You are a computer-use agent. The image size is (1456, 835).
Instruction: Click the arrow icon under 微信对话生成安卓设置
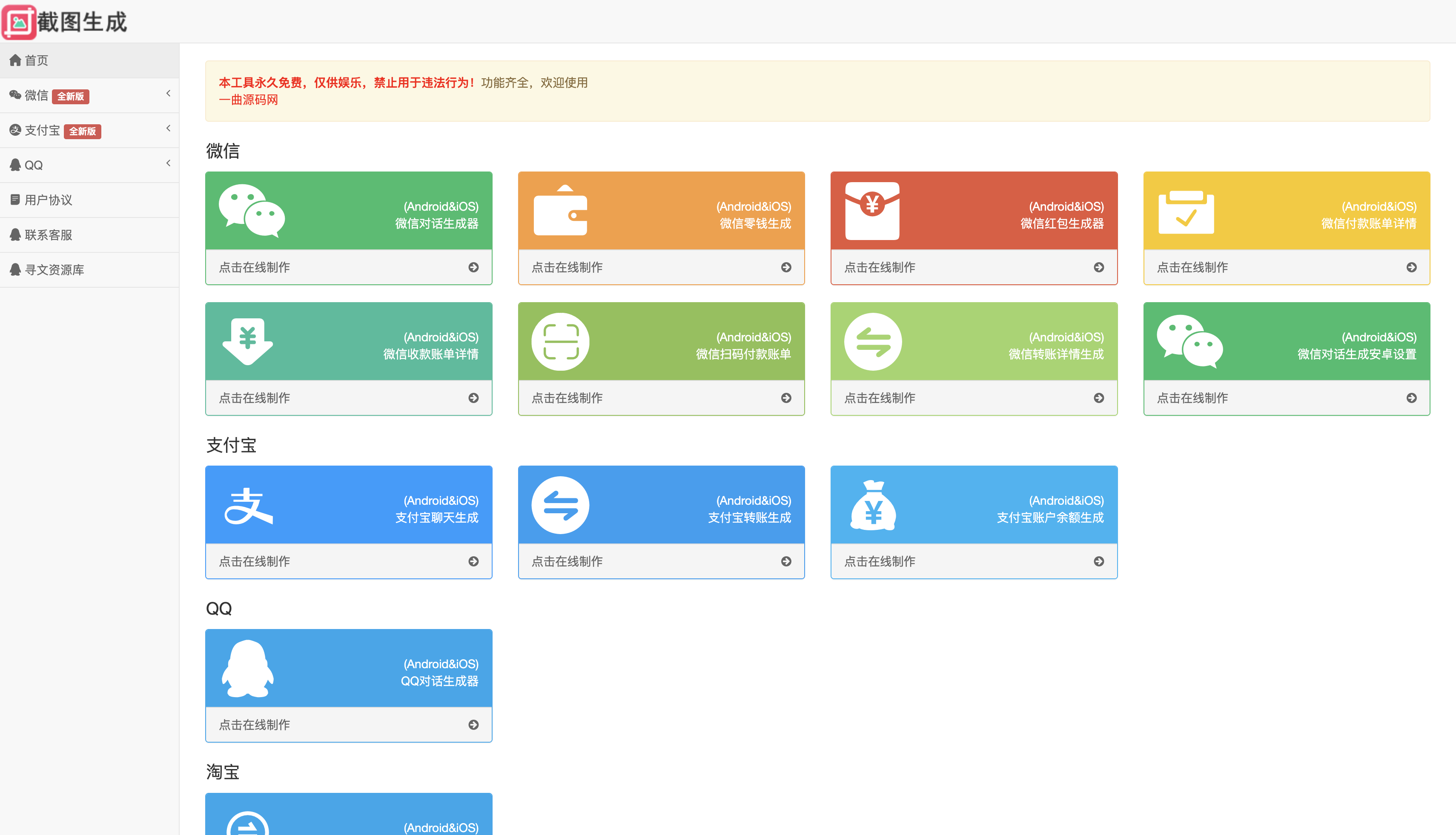pyautogui.click(x=1411, y=398)
